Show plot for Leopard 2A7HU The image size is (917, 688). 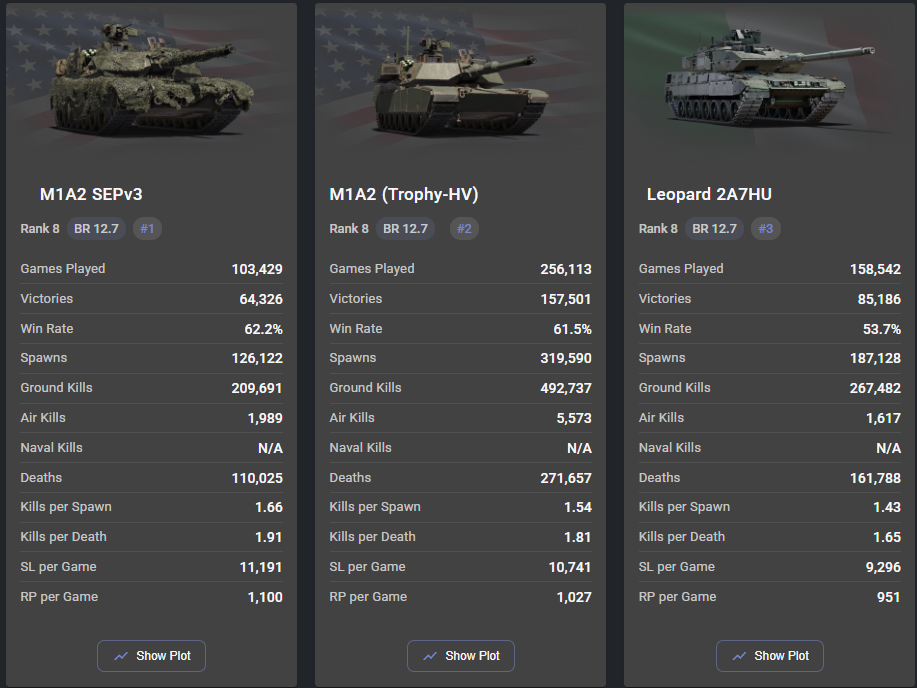tap(770, 656)
